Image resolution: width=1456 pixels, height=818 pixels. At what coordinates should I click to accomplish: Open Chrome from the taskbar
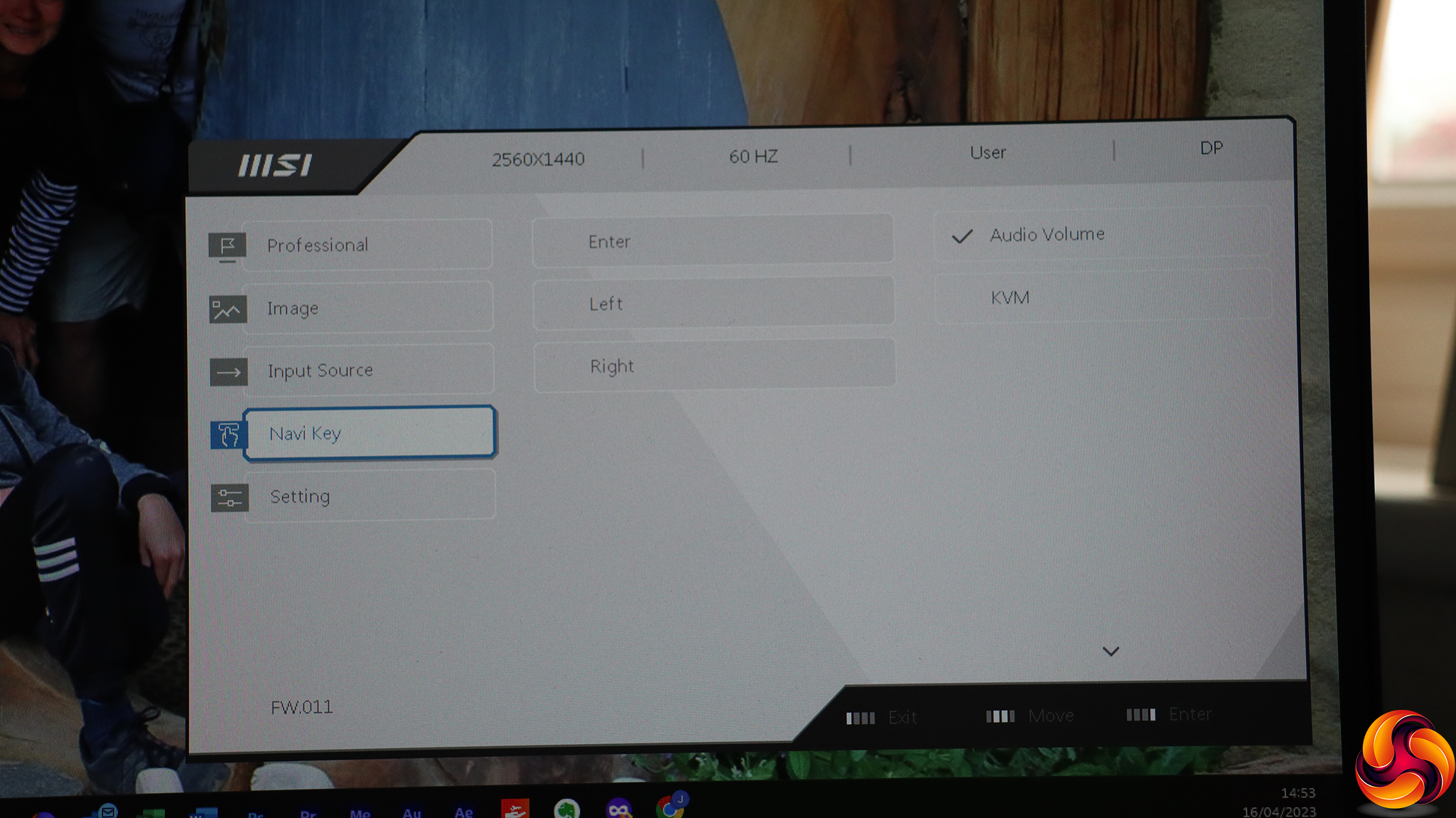669,808
